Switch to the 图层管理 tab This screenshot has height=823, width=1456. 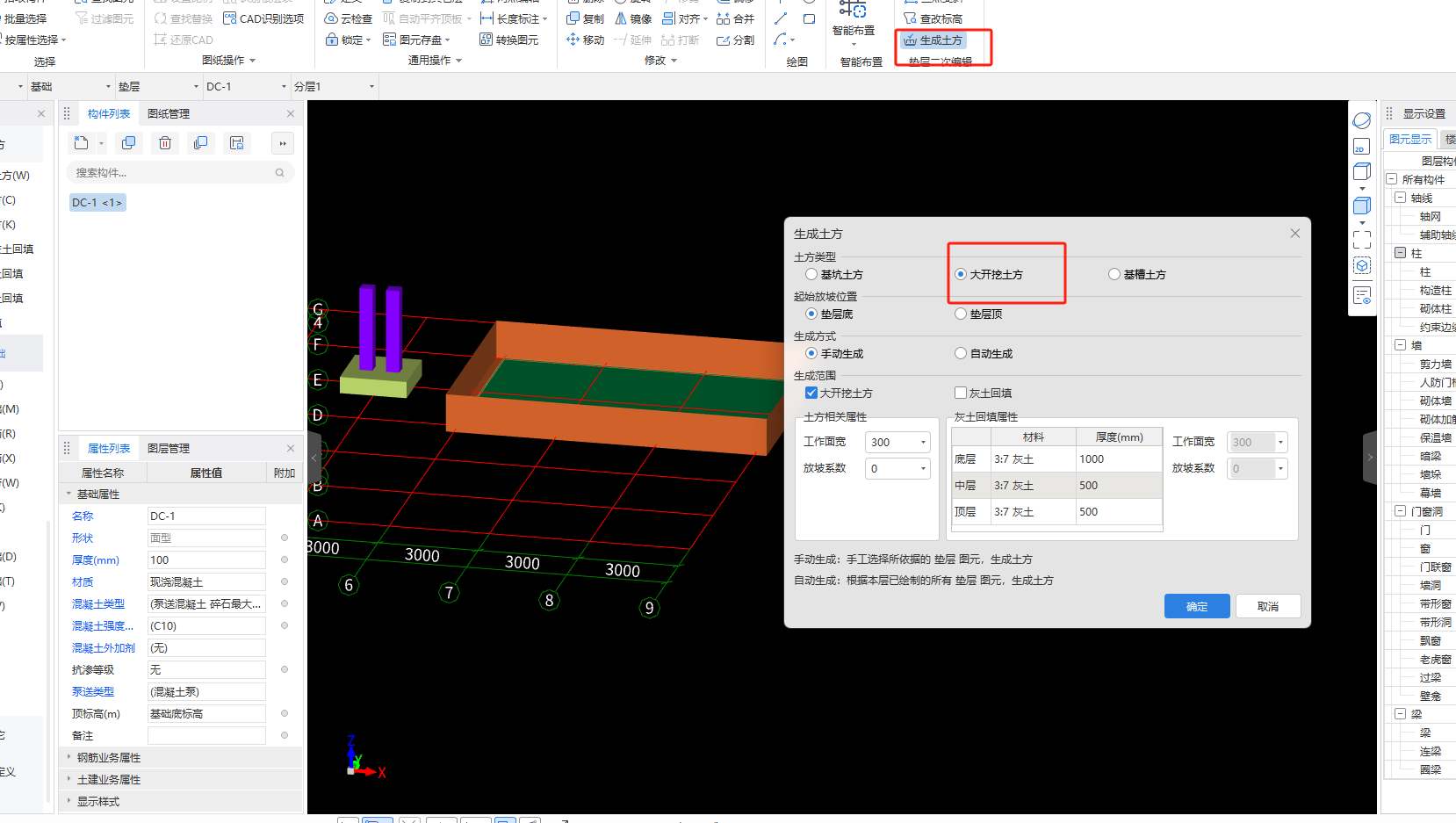pos(169,449)
